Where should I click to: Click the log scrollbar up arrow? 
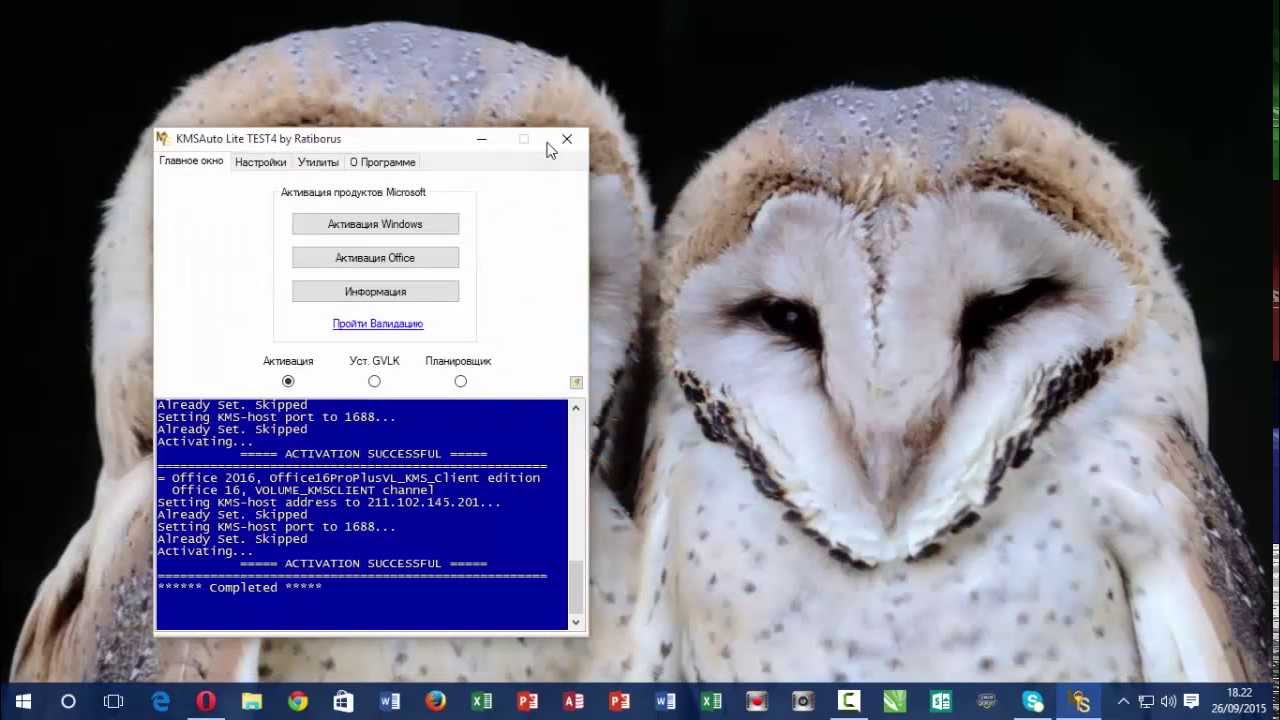(x=576, y=408)
